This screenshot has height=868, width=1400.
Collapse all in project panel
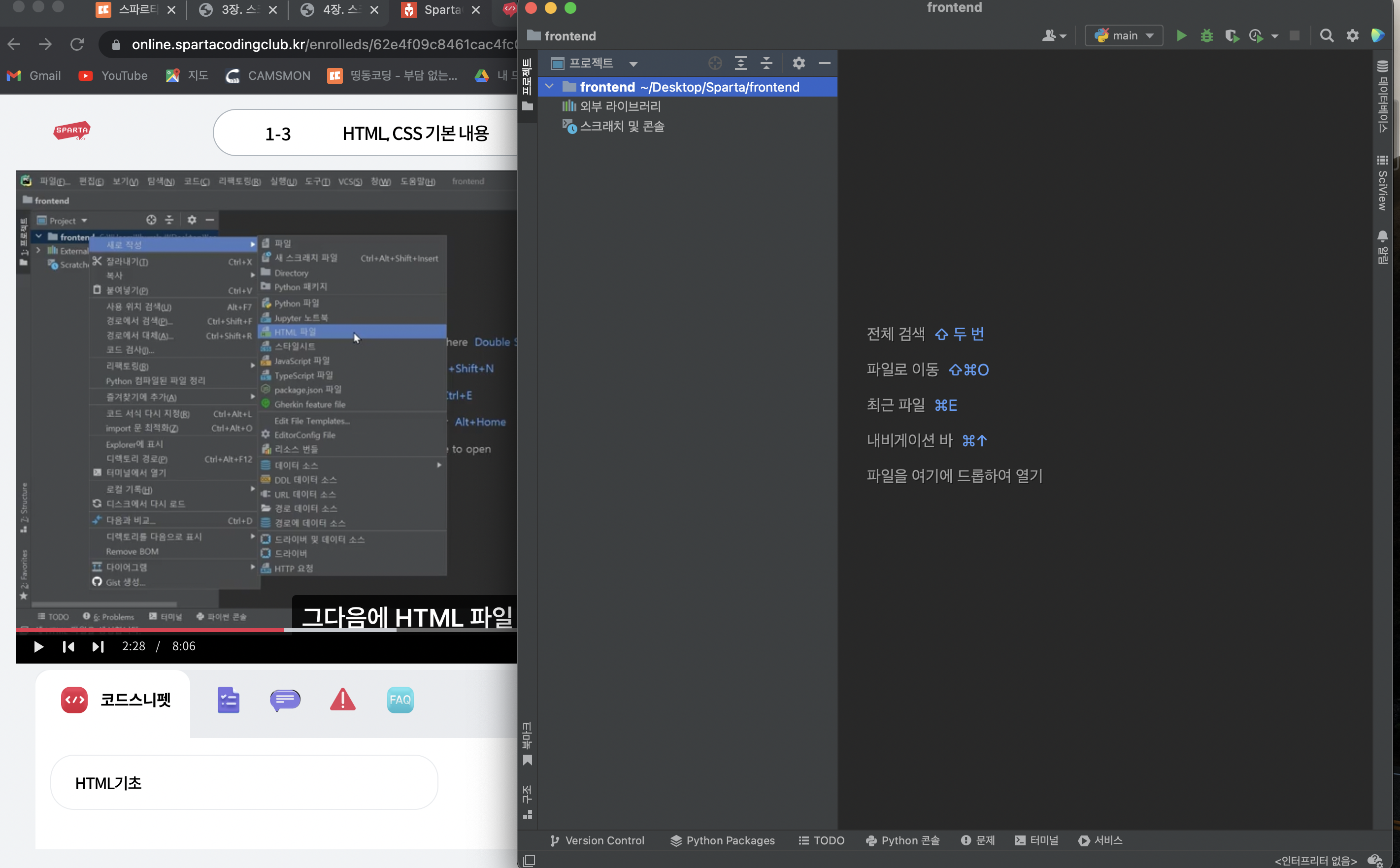(767, 63)
